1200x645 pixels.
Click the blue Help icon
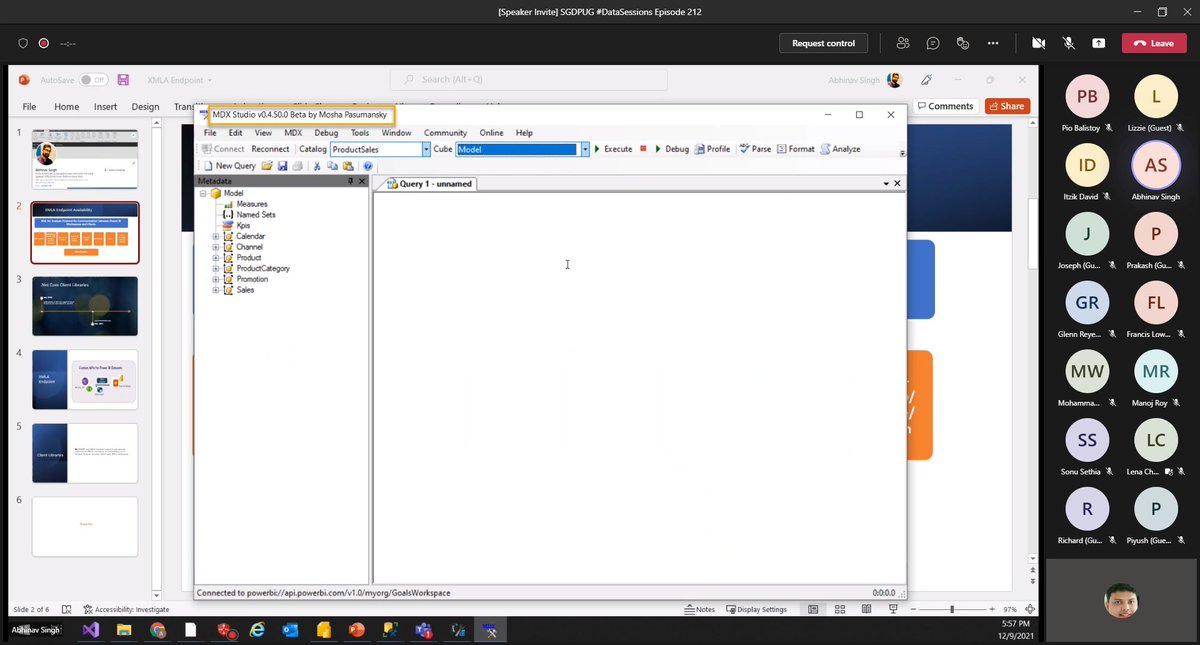[368, 166]
